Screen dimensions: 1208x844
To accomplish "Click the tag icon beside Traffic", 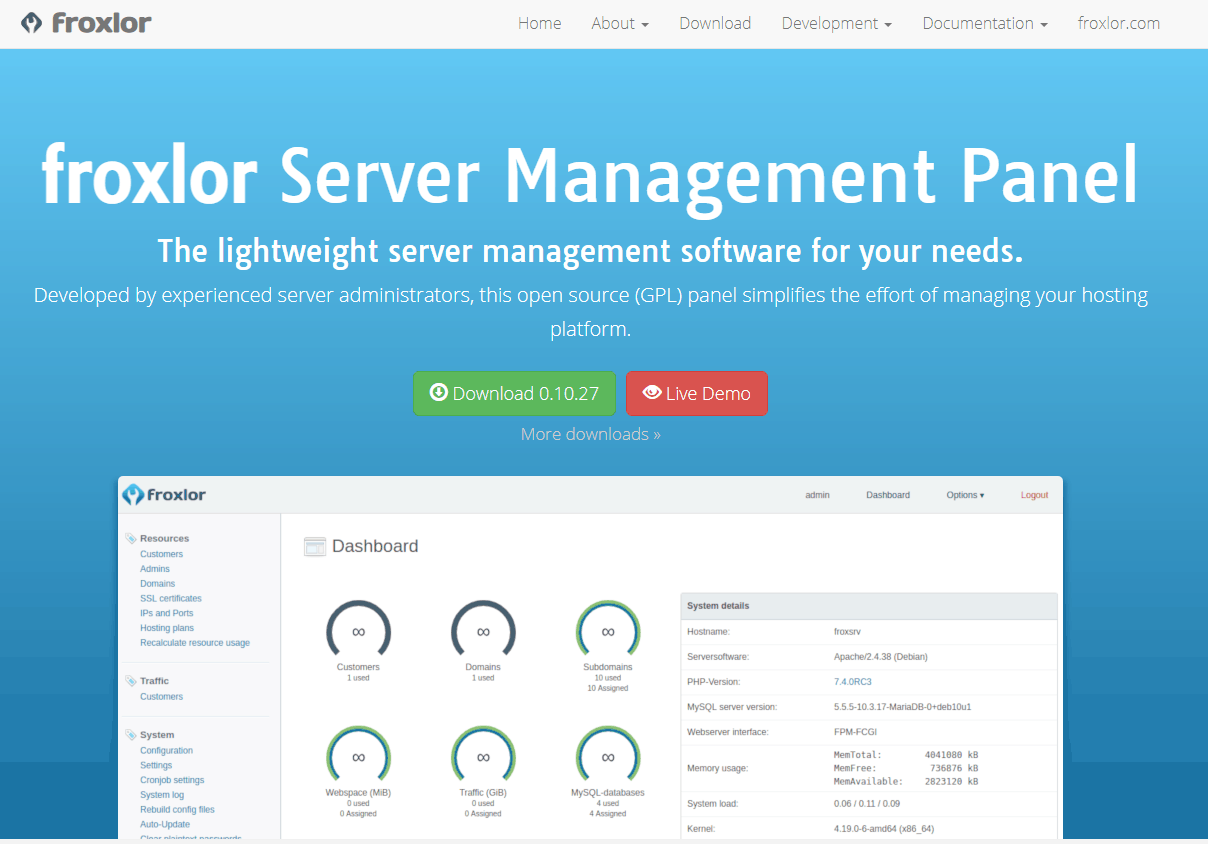I will click(x=131, y=681).
